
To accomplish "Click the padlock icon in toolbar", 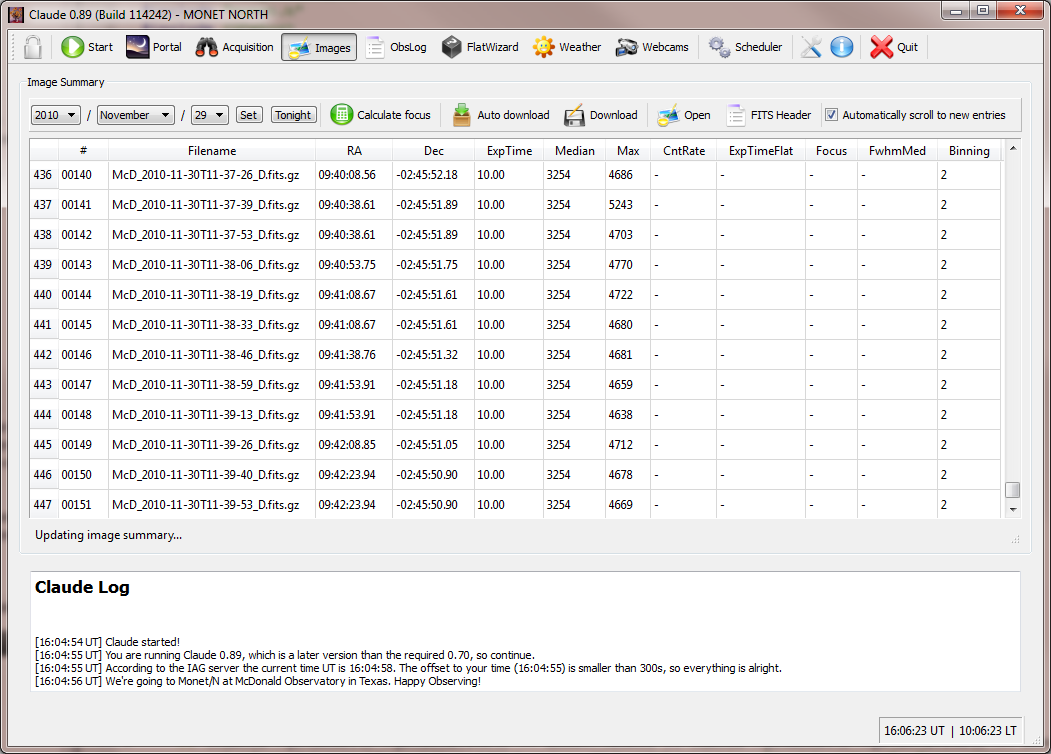I will click(x=32, y=47).
